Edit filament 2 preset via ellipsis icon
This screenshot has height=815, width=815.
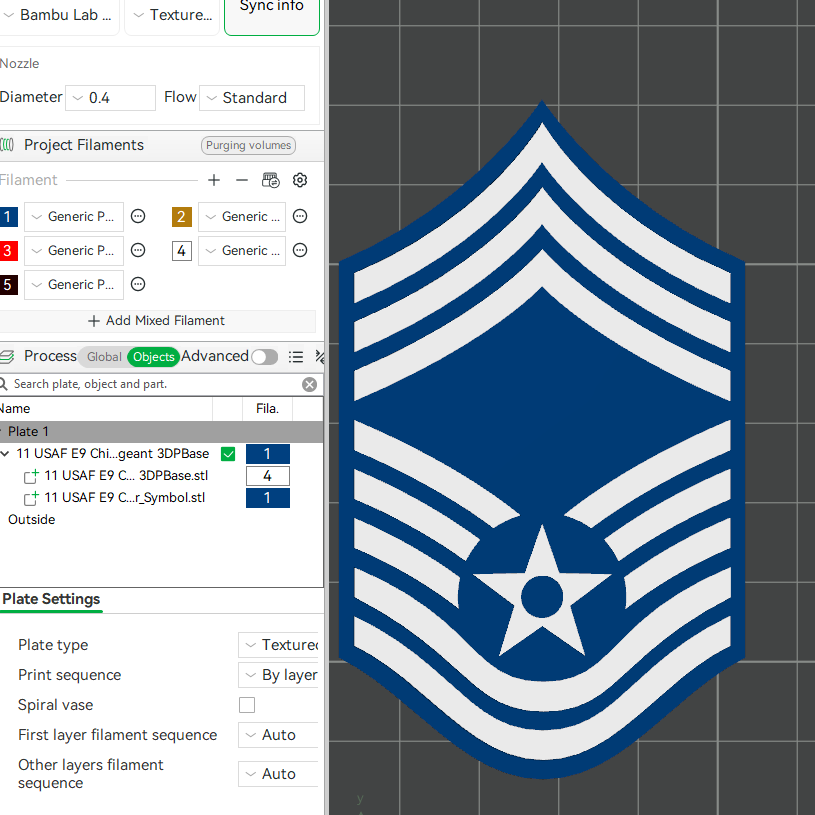(x=300, y=216)
